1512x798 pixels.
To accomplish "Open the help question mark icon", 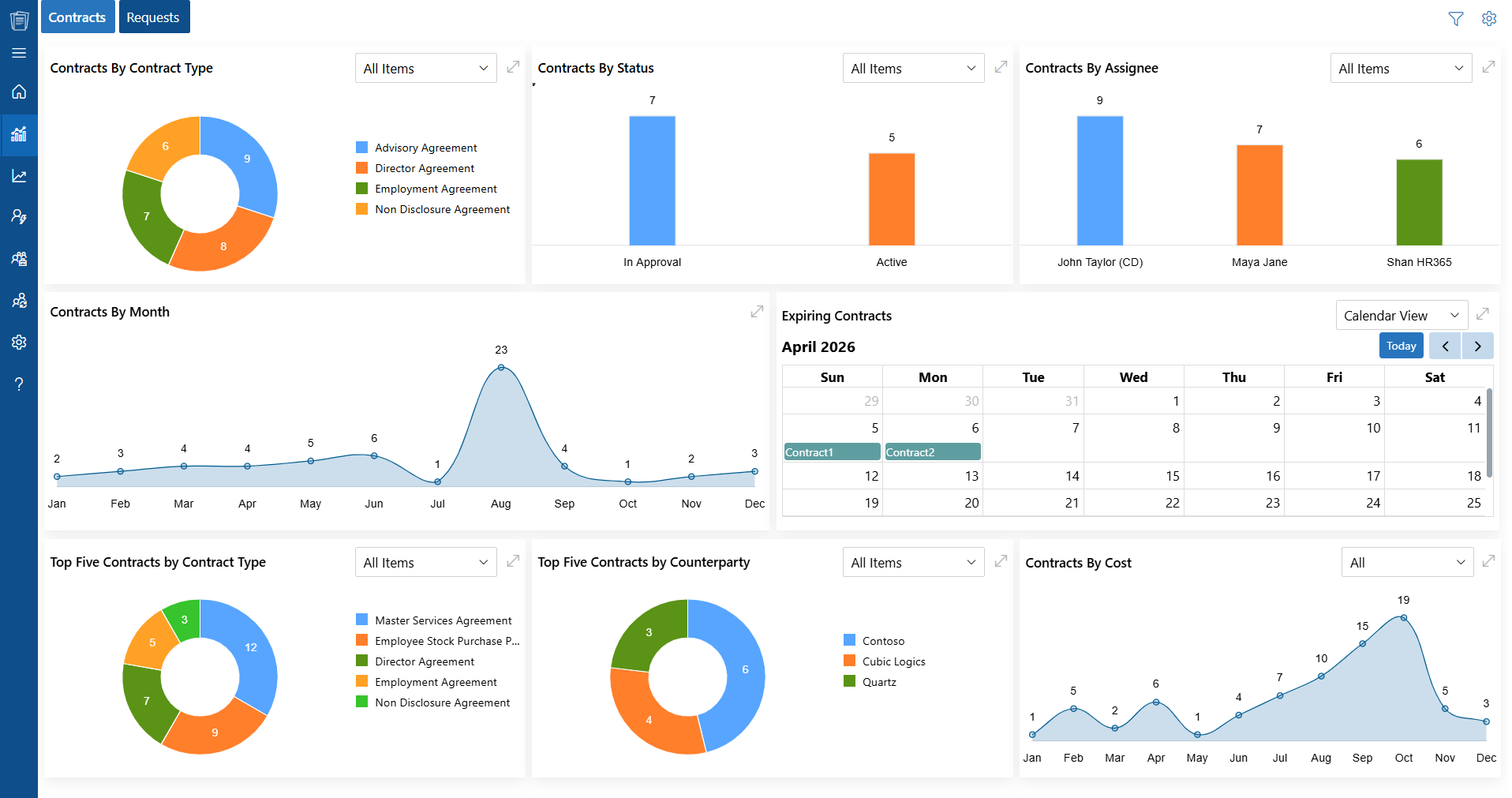I will point(19,384).
